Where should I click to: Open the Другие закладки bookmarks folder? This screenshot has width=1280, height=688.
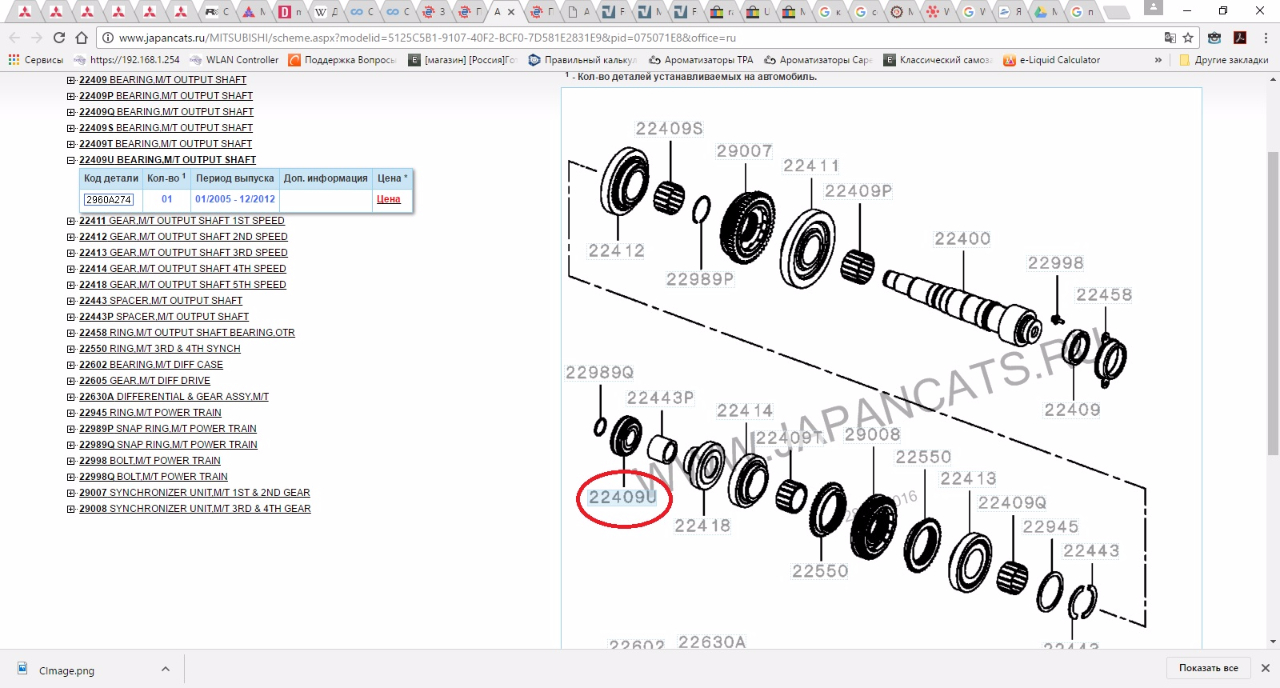(x=1223, y=60)
